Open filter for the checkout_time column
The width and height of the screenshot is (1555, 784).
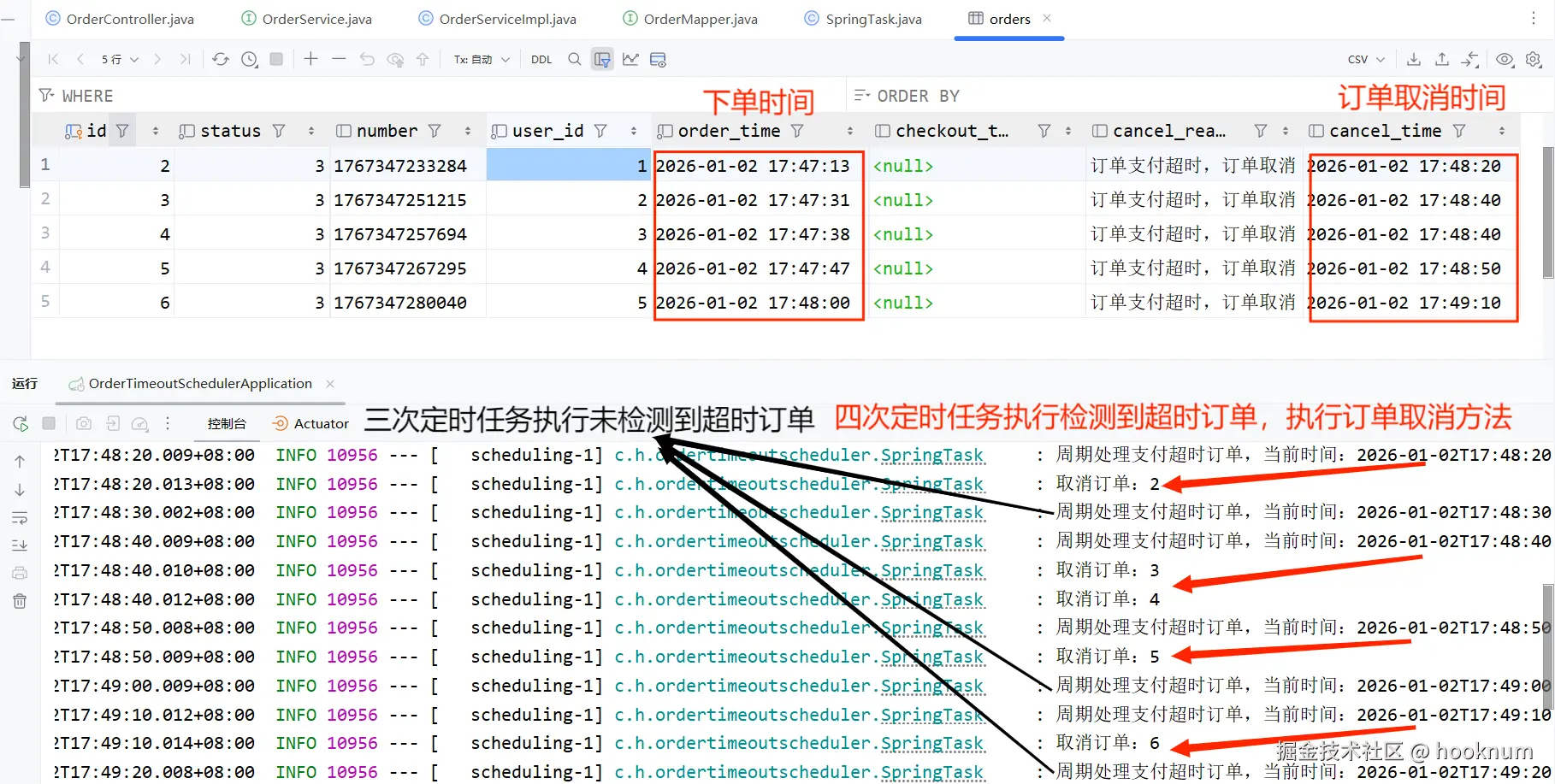coord(1044,131)
